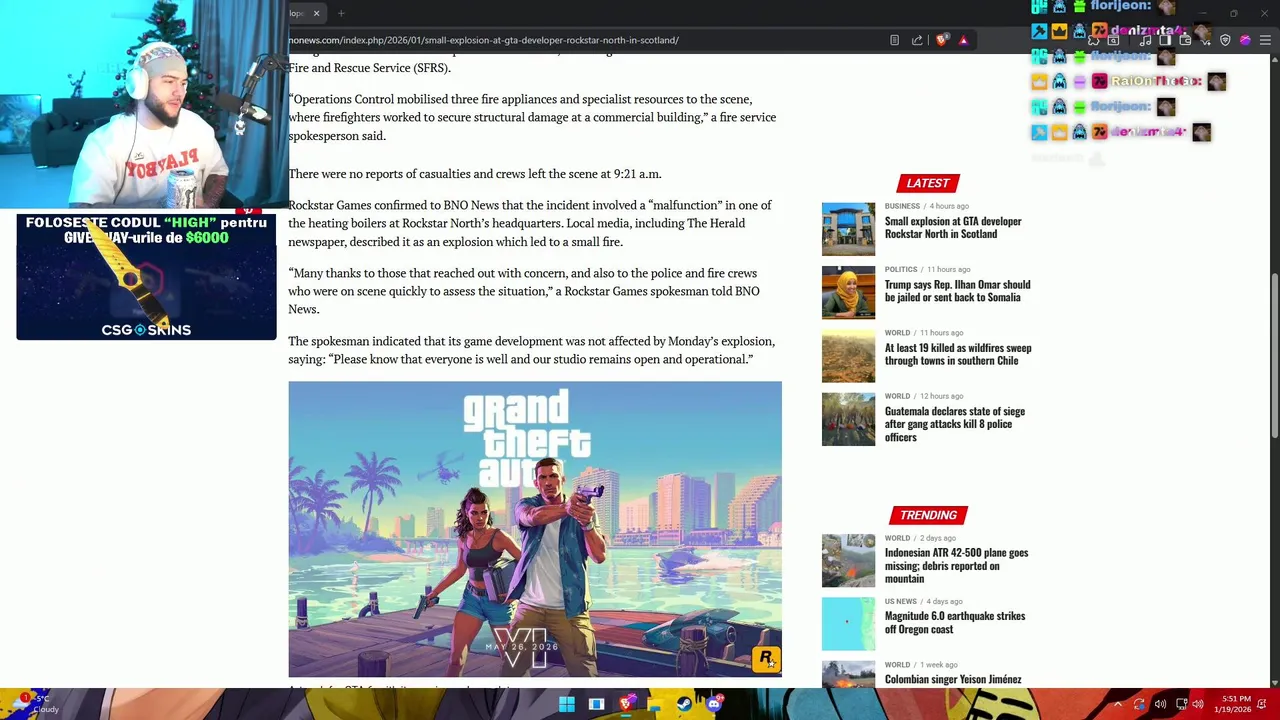Click the streamer webcam overlay
Viewport: 1280px width, 720px height.
[144, 104]
